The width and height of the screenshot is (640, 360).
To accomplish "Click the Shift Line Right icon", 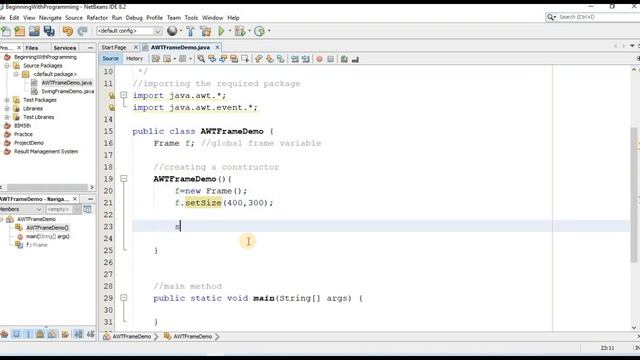I will click(306, 59).
